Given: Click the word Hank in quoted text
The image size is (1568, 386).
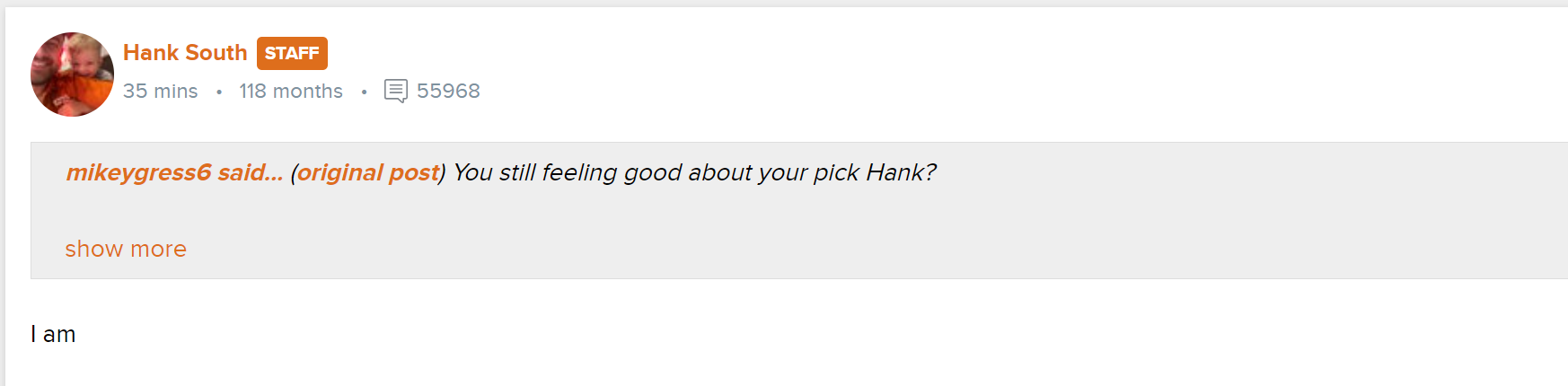Looking at the screenshot, I should pos(901,172).
